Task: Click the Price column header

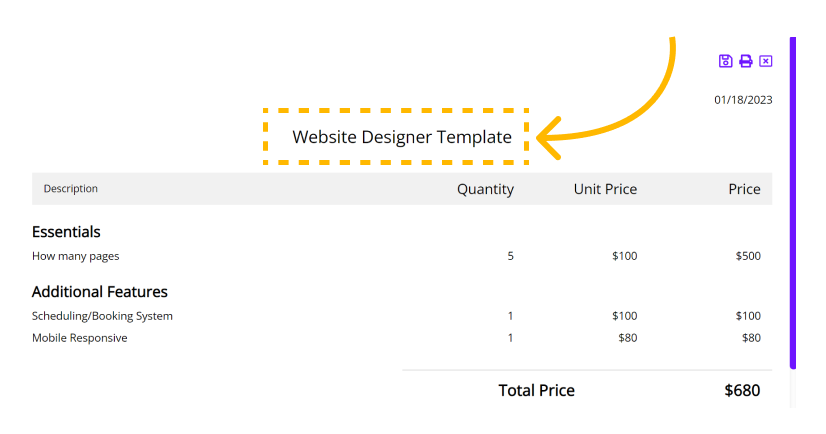Action: pos(744,189)
